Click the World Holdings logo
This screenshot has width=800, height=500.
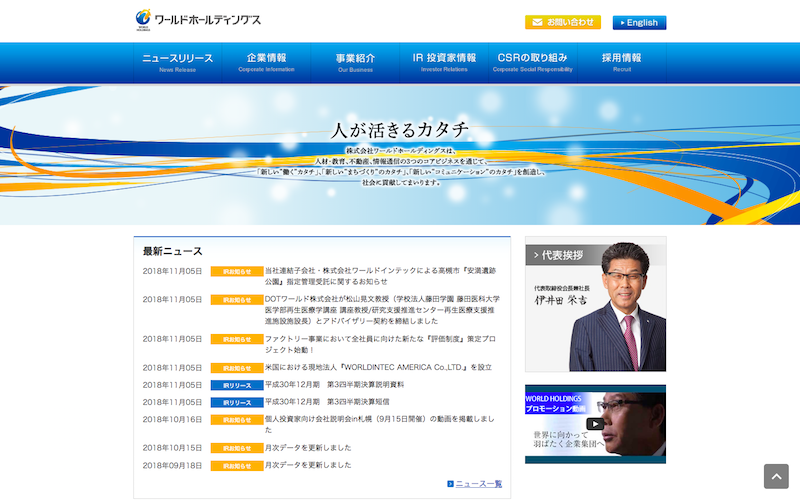(197, 20)
